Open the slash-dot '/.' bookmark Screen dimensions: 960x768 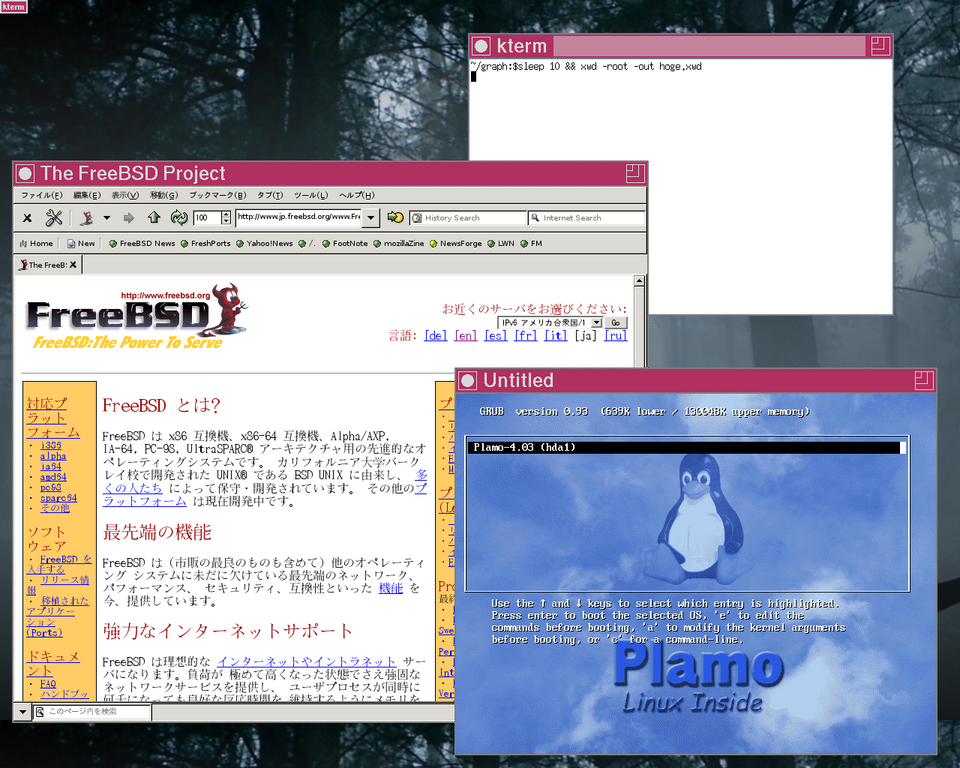(x=307, y=243)
